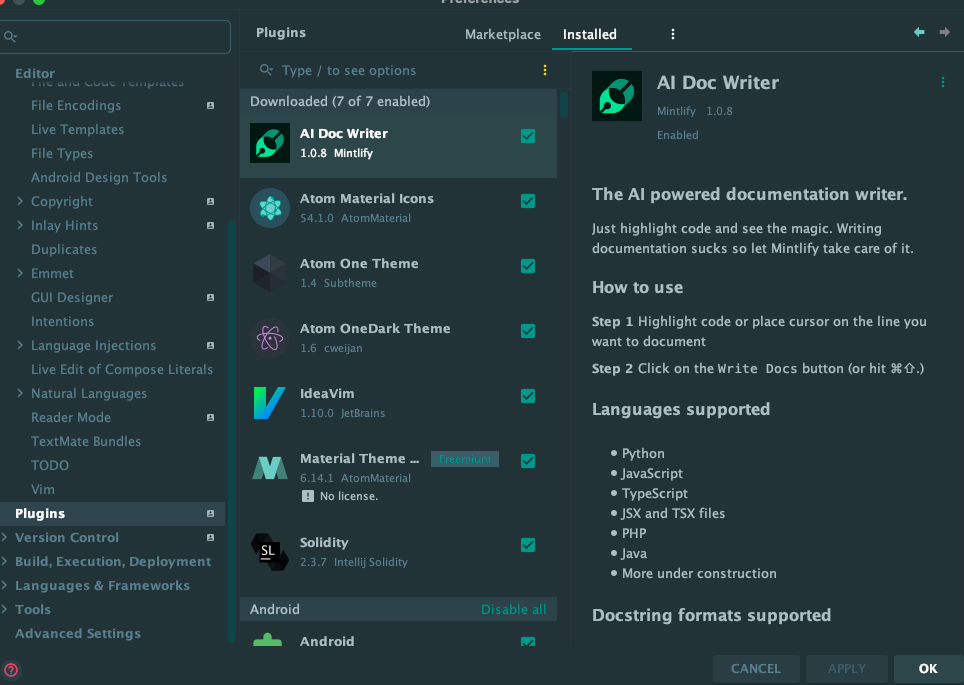Click the OK button
This screenshot has width=964, height=685.
(928, 668)
